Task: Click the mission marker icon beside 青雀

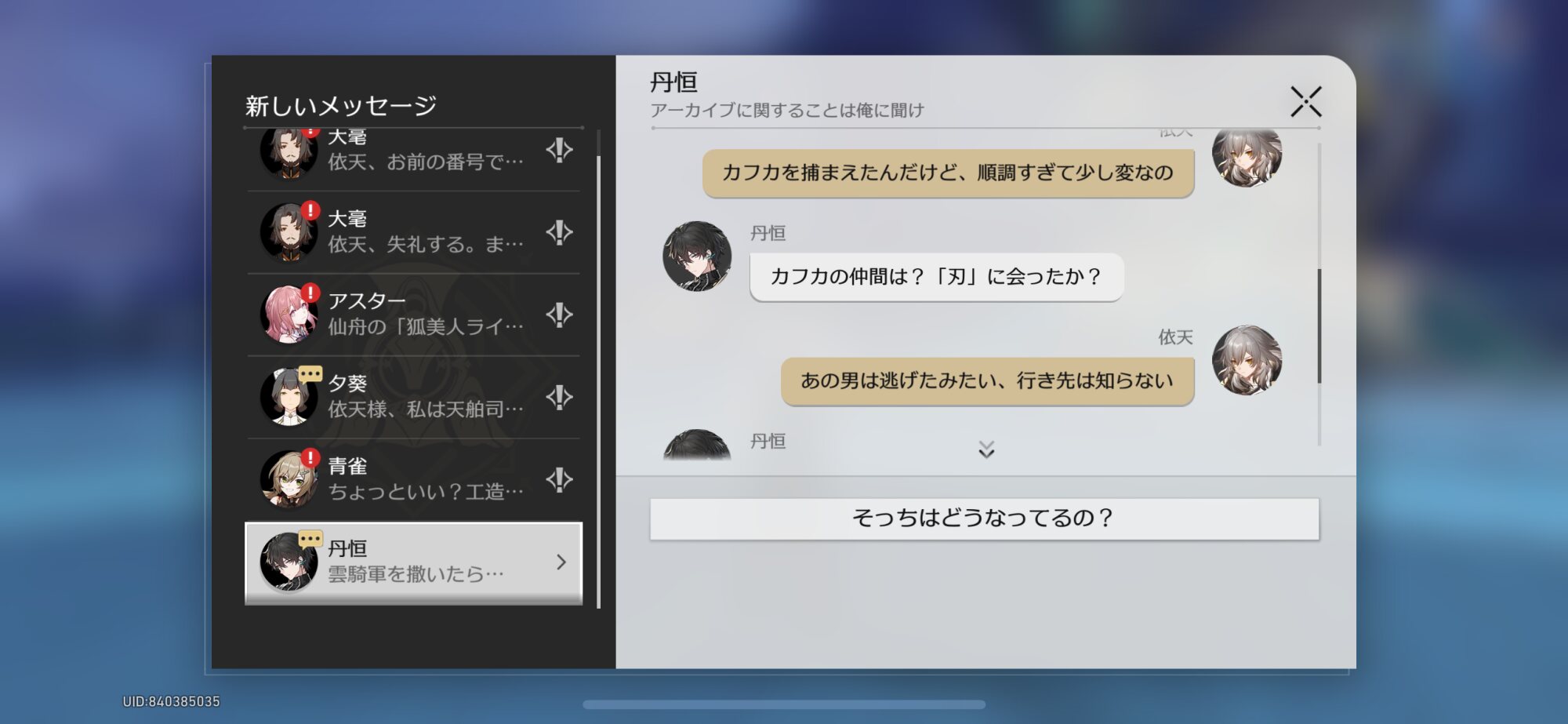Action: (559, 479)
